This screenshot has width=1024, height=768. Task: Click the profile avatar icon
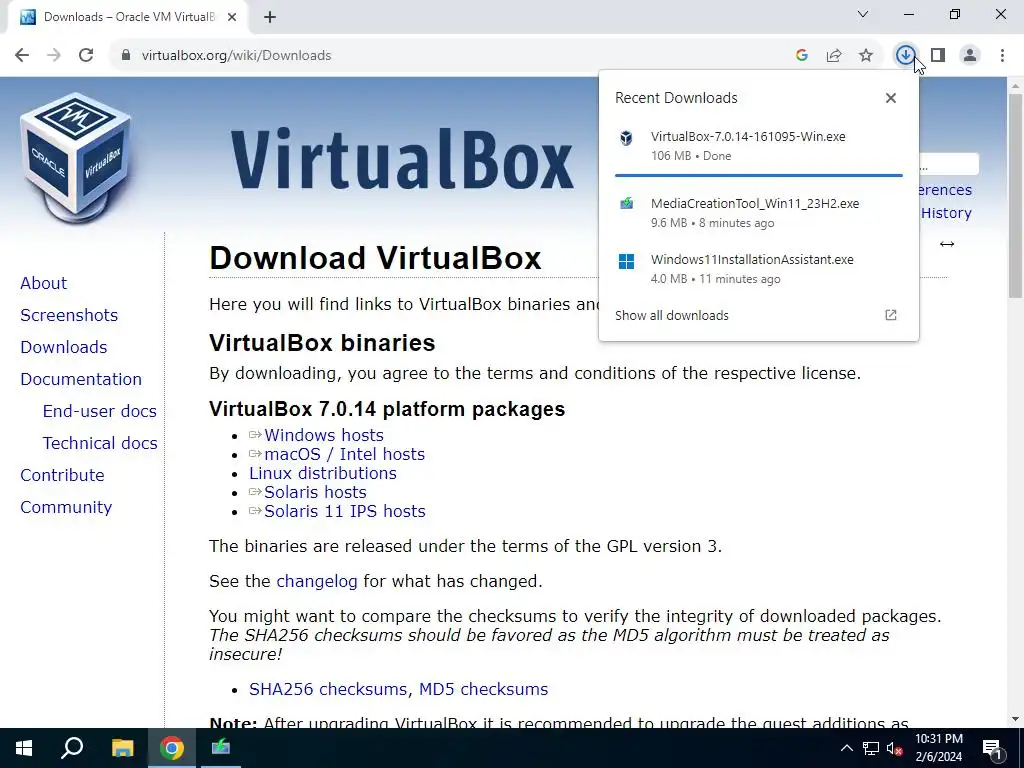(x=970, y=56)
